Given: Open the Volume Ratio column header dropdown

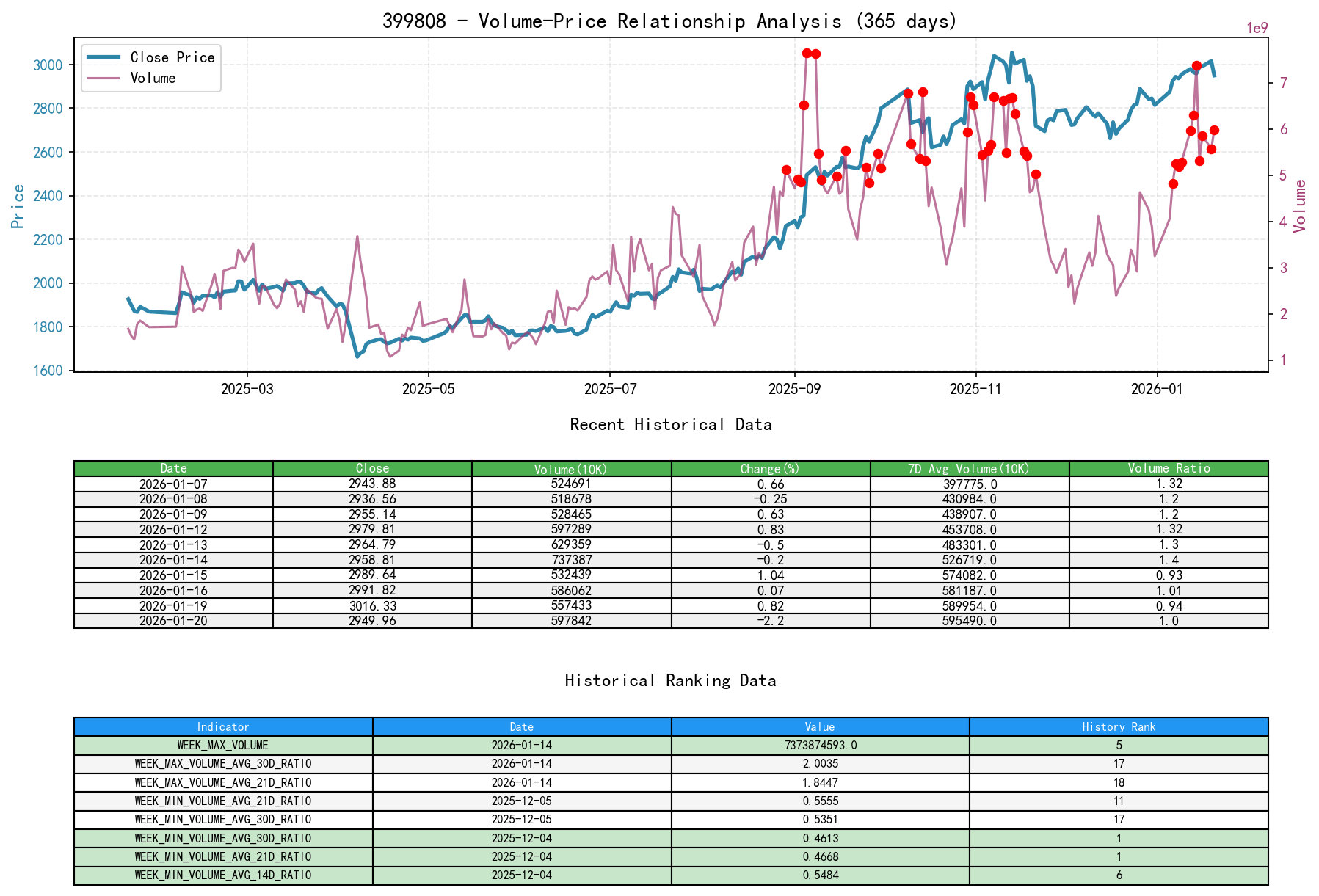Looking at the screenshot, I should coord(1170,468).
